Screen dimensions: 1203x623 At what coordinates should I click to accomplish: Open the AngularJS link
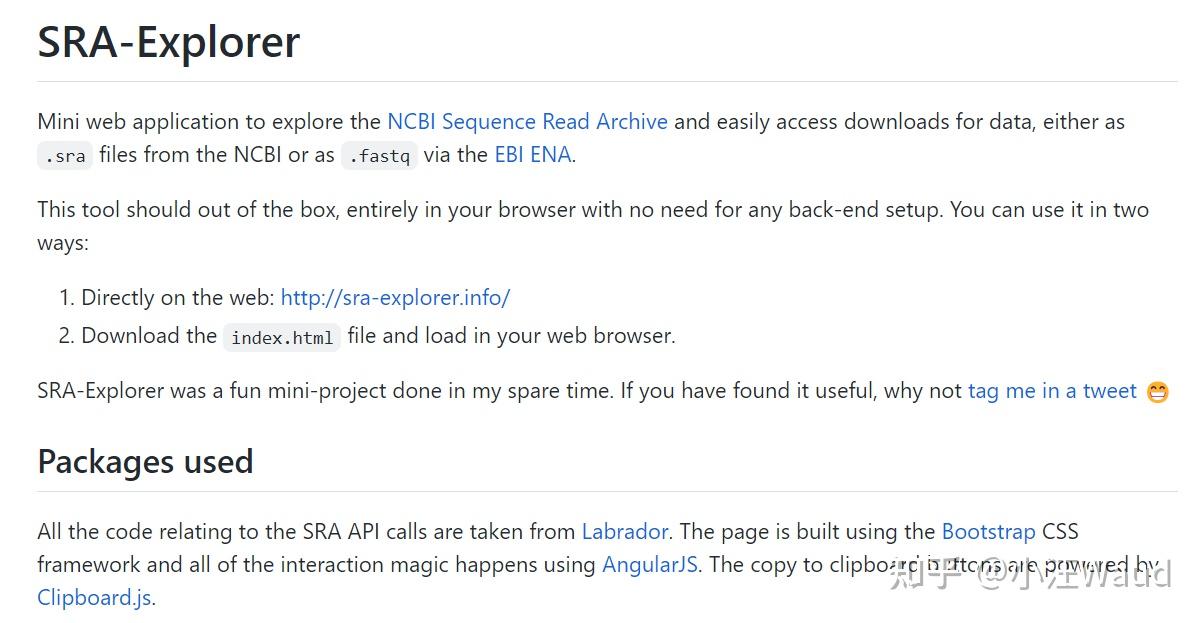click(x=650, y=564)
